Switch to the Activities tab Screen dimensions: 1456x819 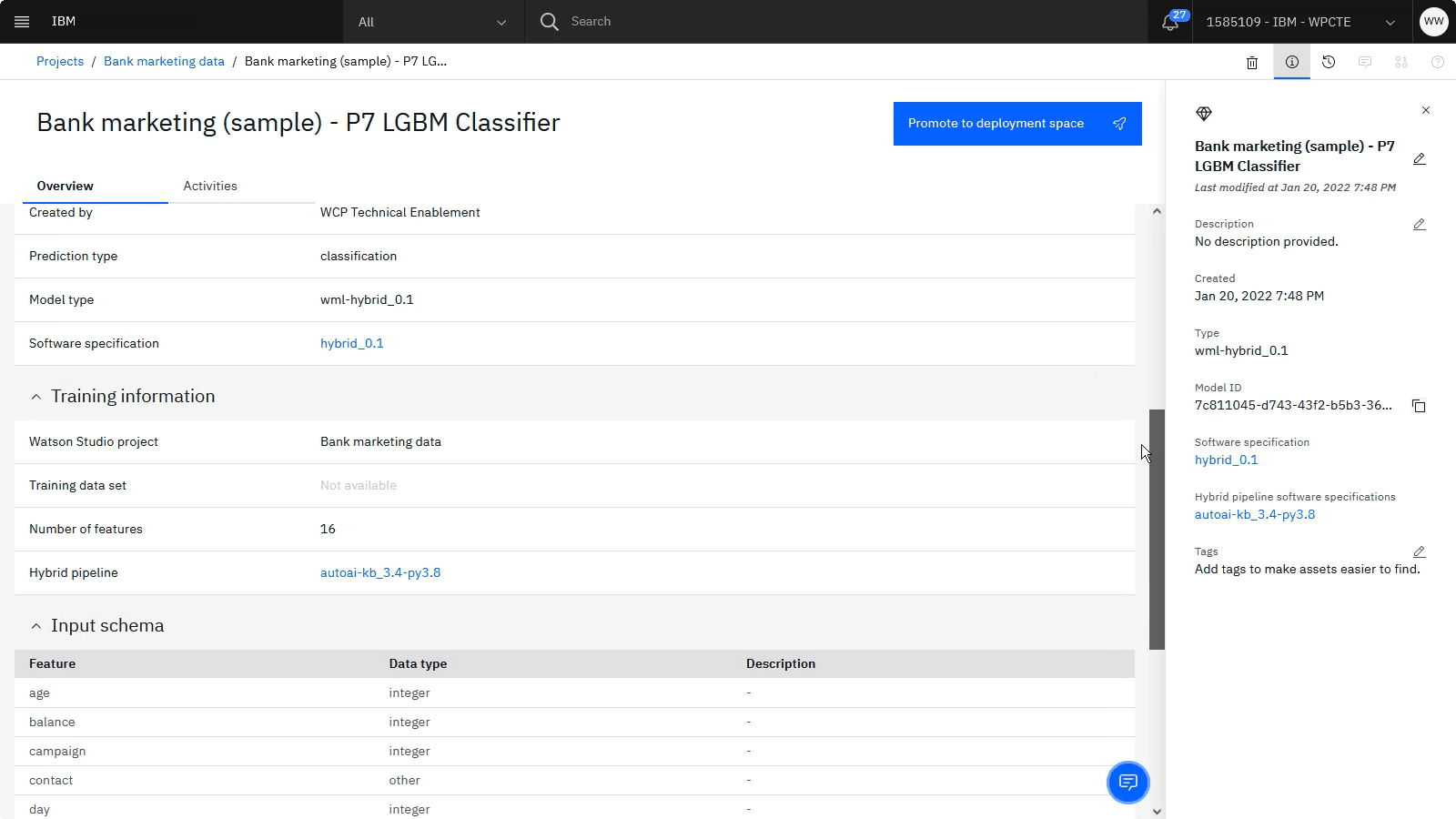[210, 186]
